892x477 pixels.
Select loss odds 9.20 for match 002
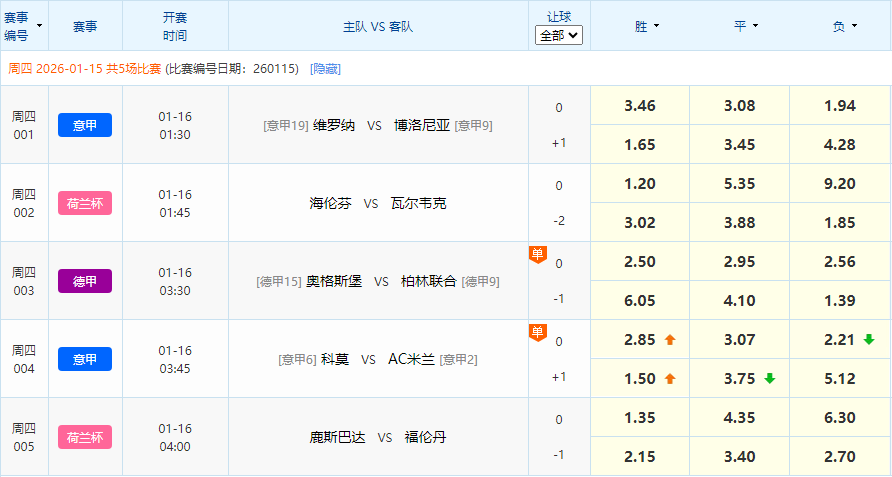pyautogui.click(x=840, y=184)
